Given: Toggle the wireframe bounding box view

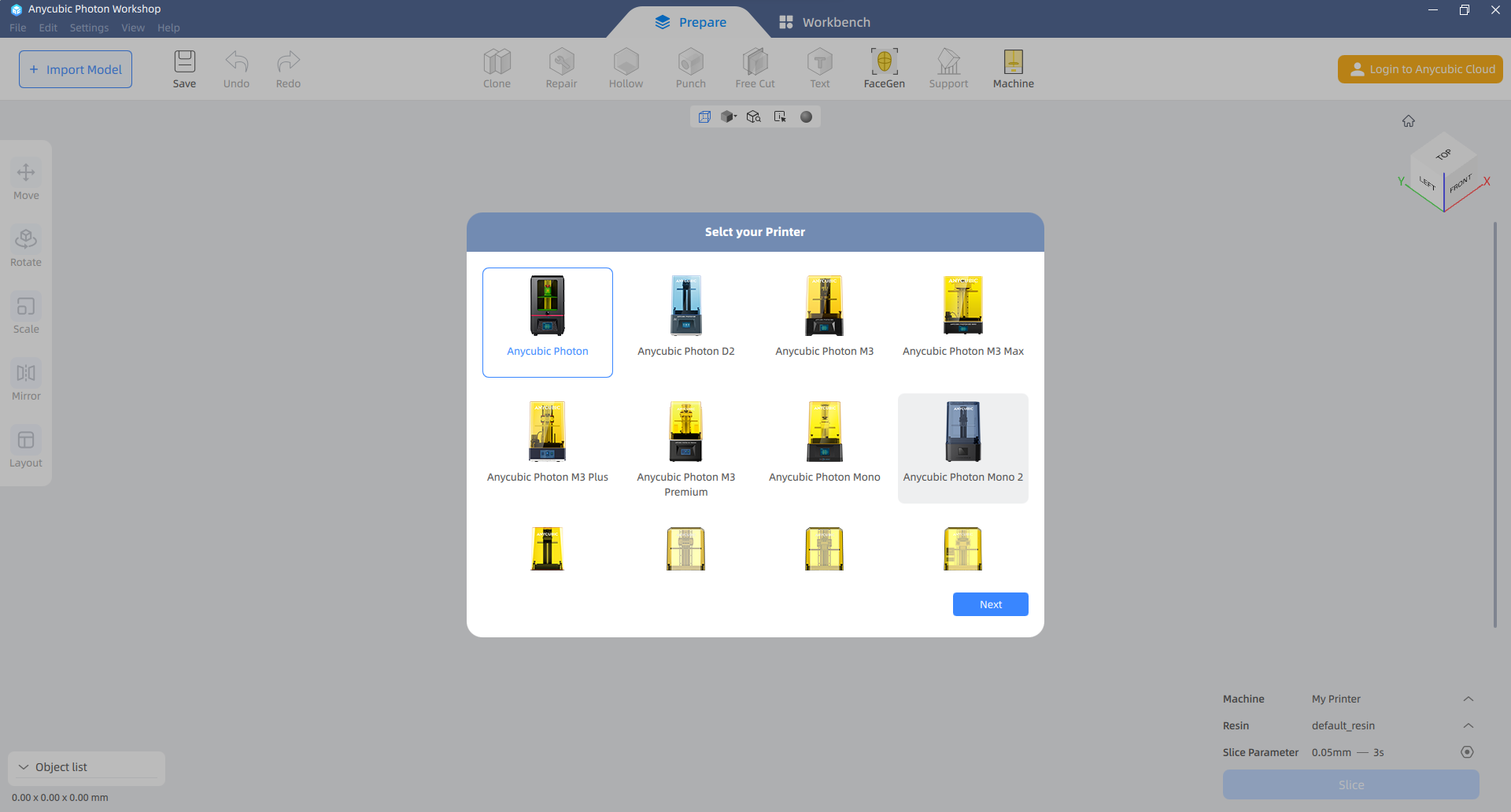Looking at the screenshot, I should pos(704,116).
